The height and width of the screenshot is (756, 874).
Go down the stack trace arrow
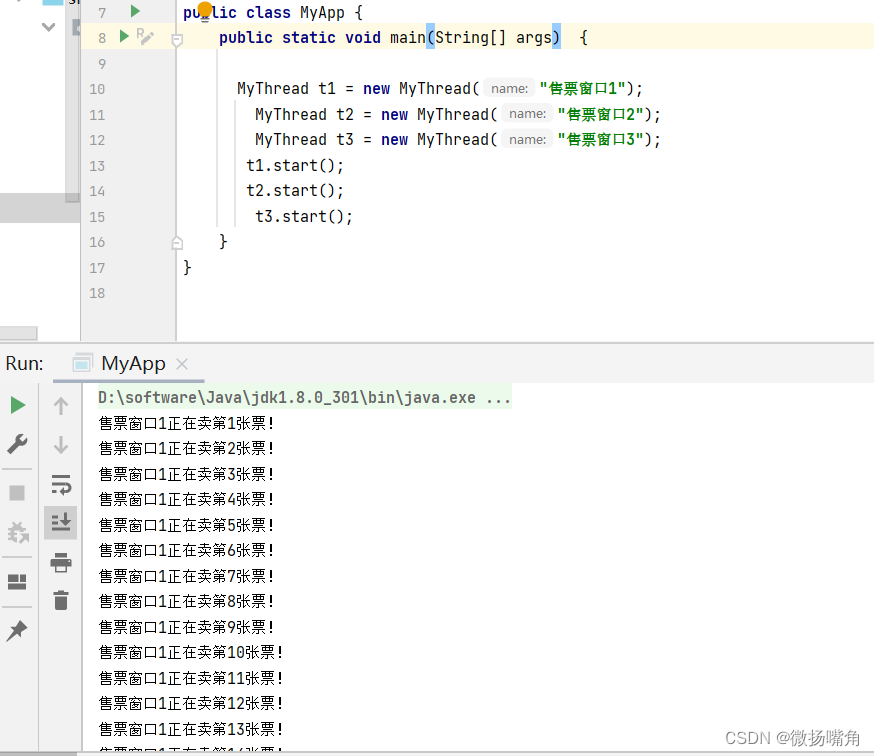pos(61,445)
